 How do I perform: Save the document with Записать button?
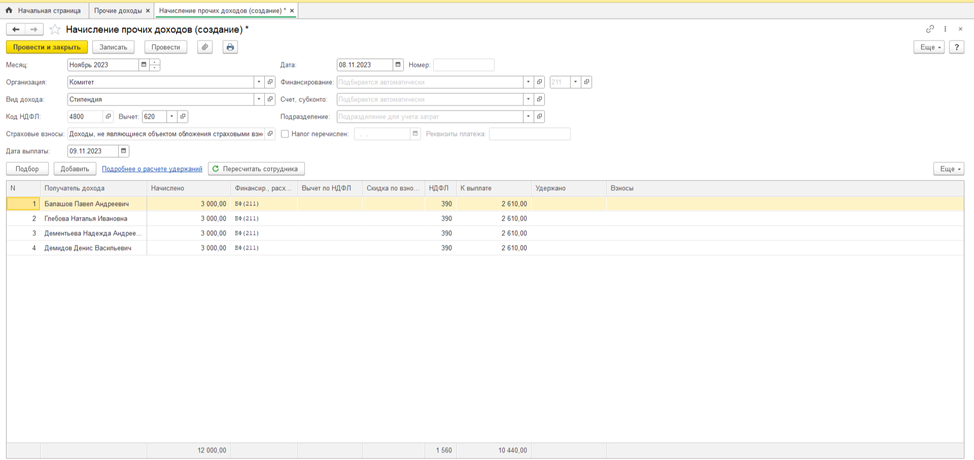point(113,47)
